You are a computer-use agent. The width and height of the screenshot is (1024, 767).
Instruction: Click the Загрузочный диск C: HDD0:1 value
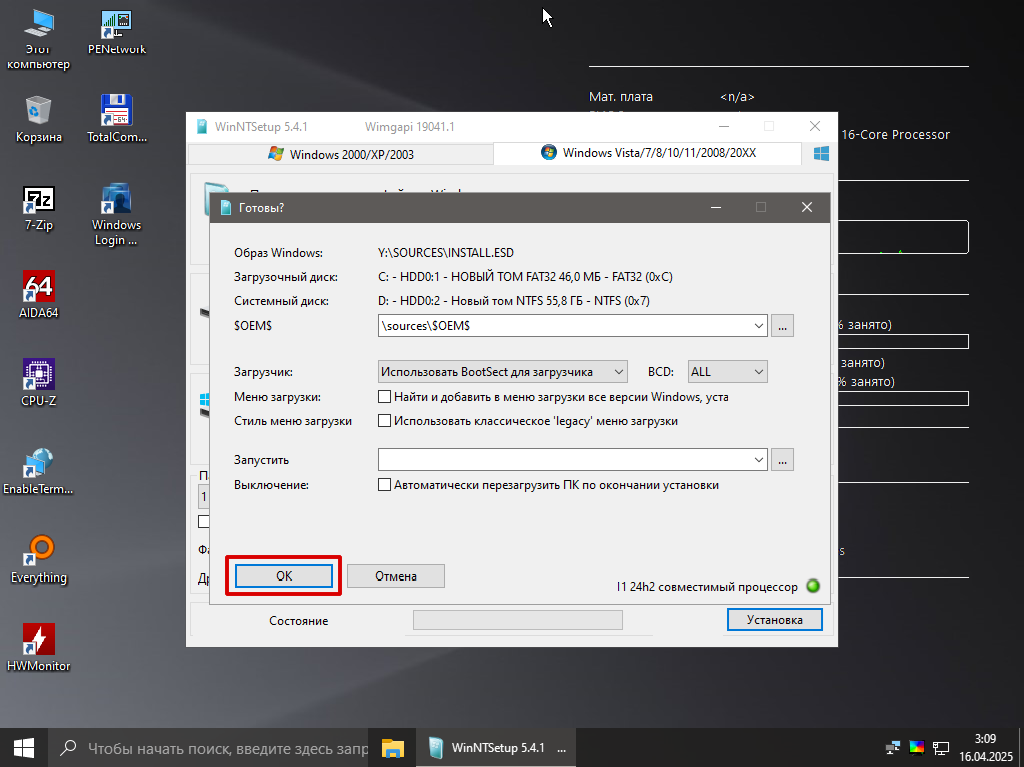click(525, 277)
